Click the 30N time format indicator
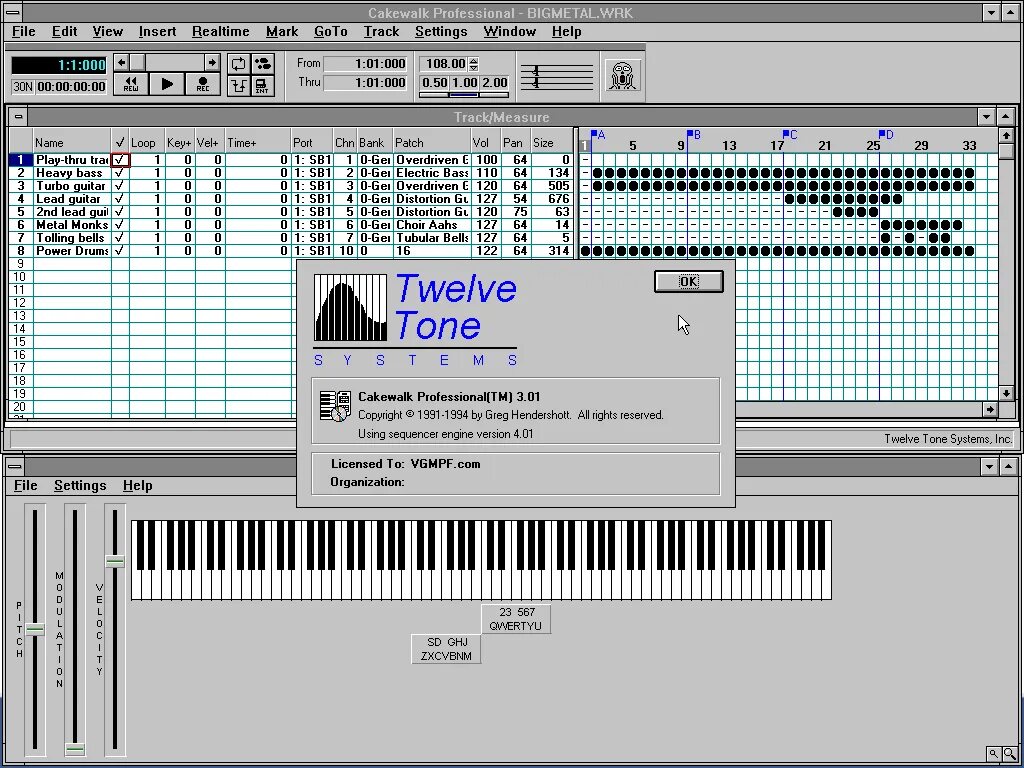Image resolution: width=1024 pixels, height=768 pixels. coord(23,86)
